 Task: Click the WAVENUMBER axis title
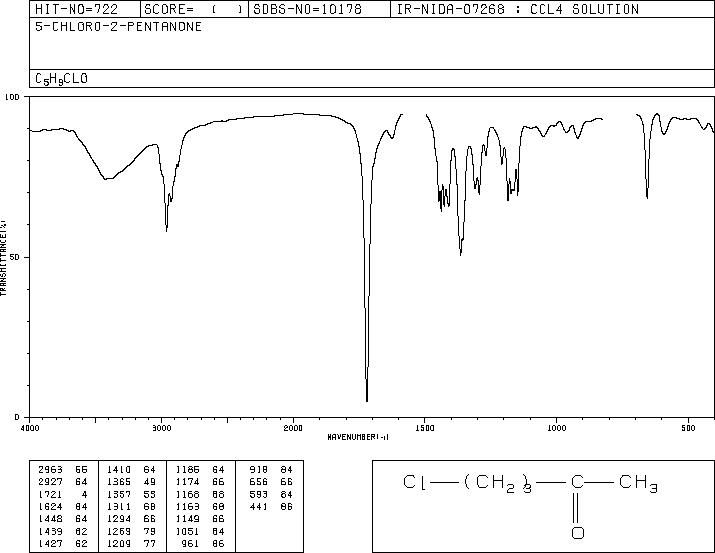(x=358, y=437)
